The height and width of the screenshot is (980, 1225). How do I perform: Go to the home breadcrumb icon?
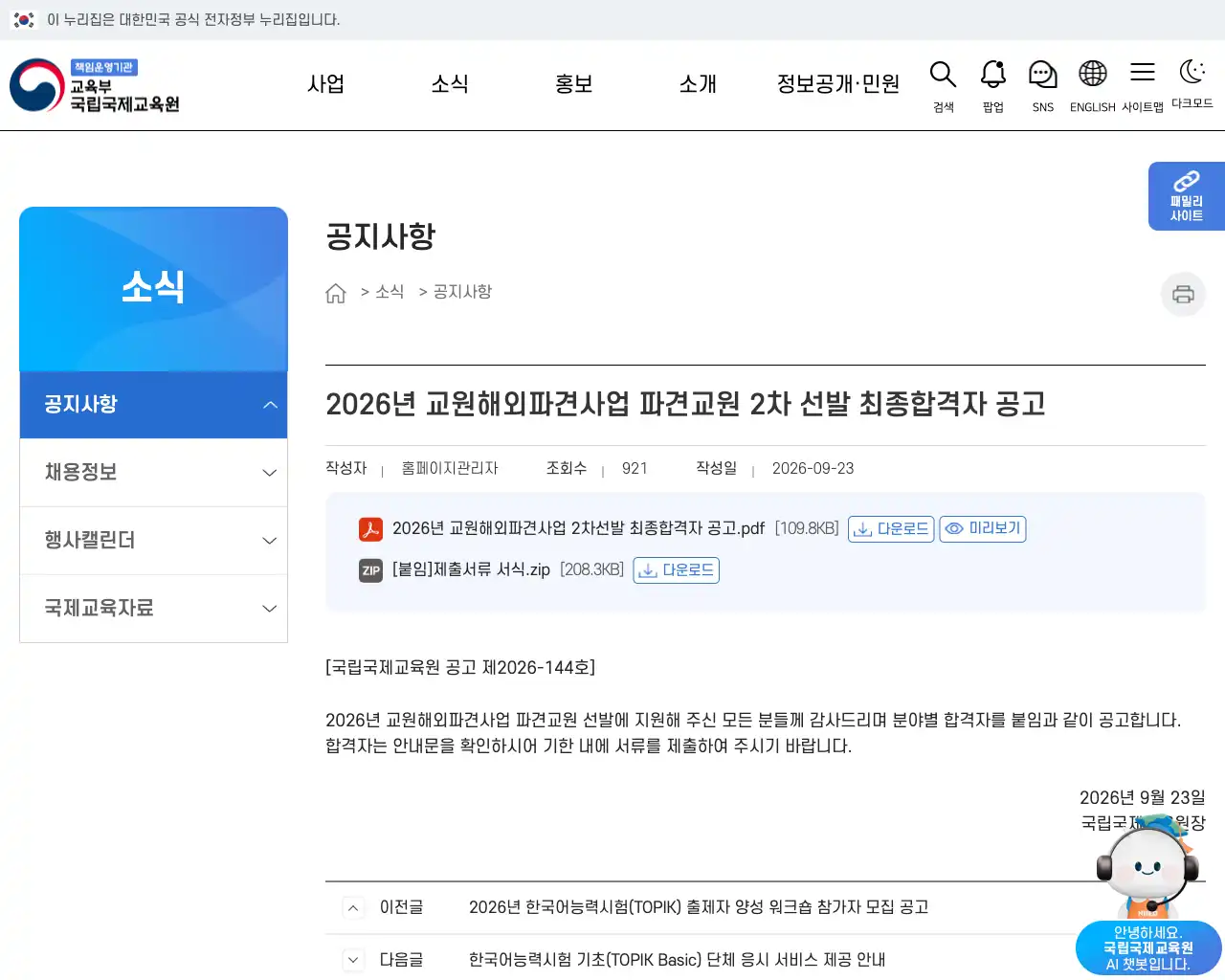click(x=336, y=293)
